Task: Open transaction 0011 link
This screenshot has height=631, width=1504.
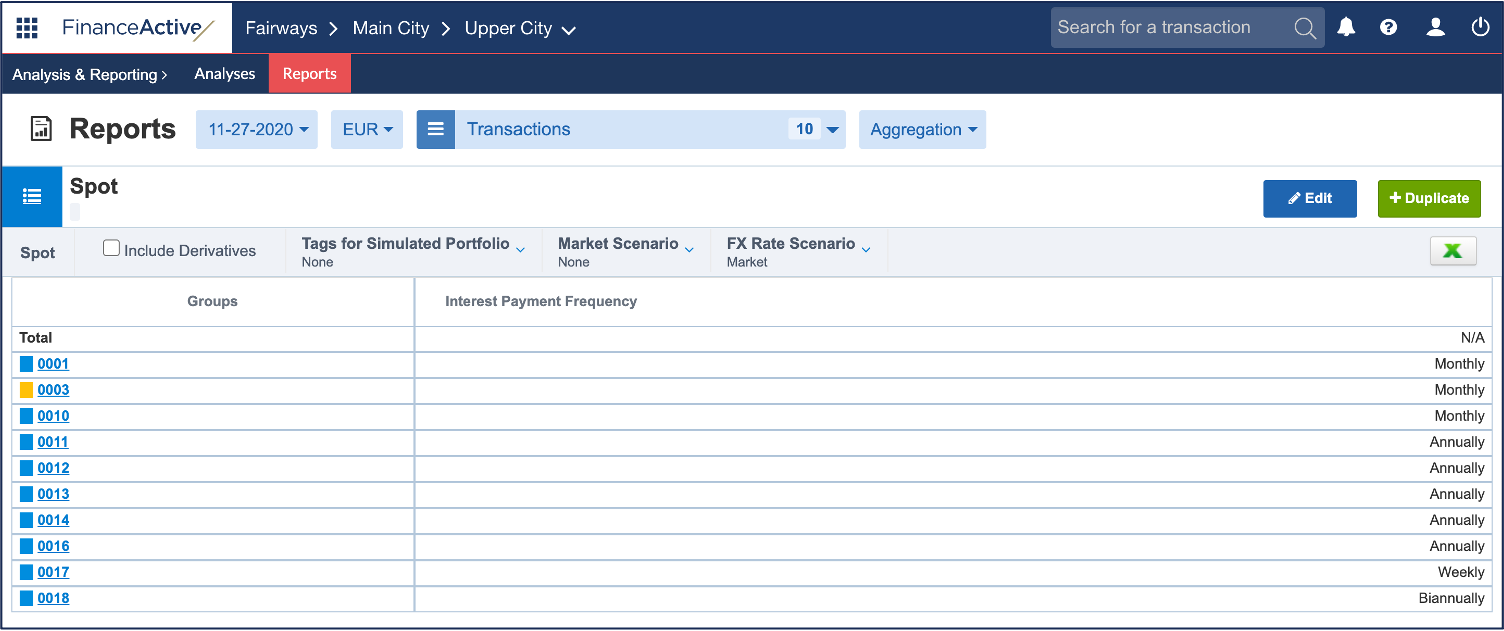Action: click(53, 442)
